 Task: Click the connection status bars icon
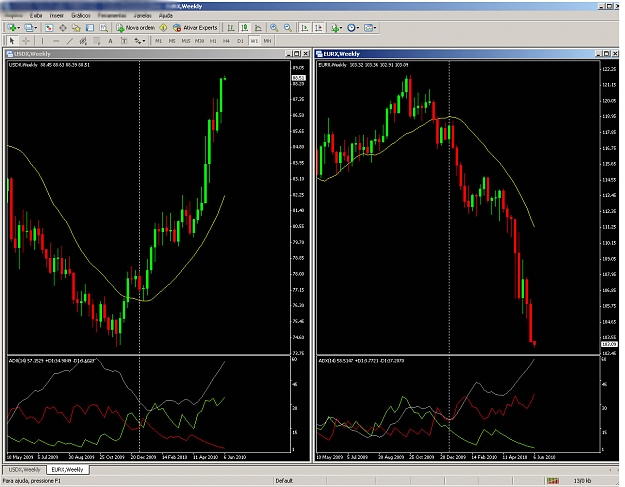[x=552, y=481]
